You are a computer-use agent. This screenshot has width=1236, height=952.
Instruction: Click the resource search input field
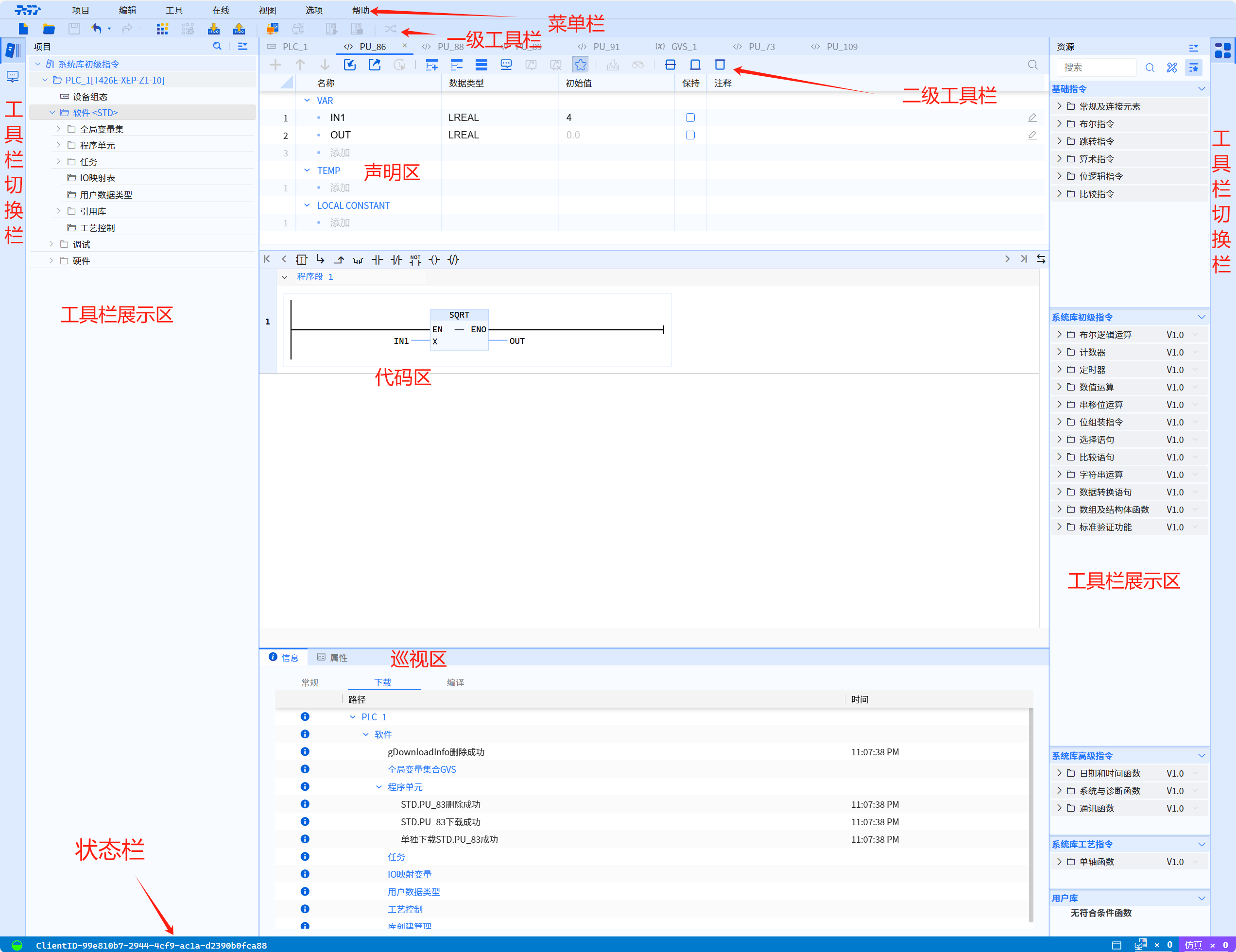tap(1096, 68)
